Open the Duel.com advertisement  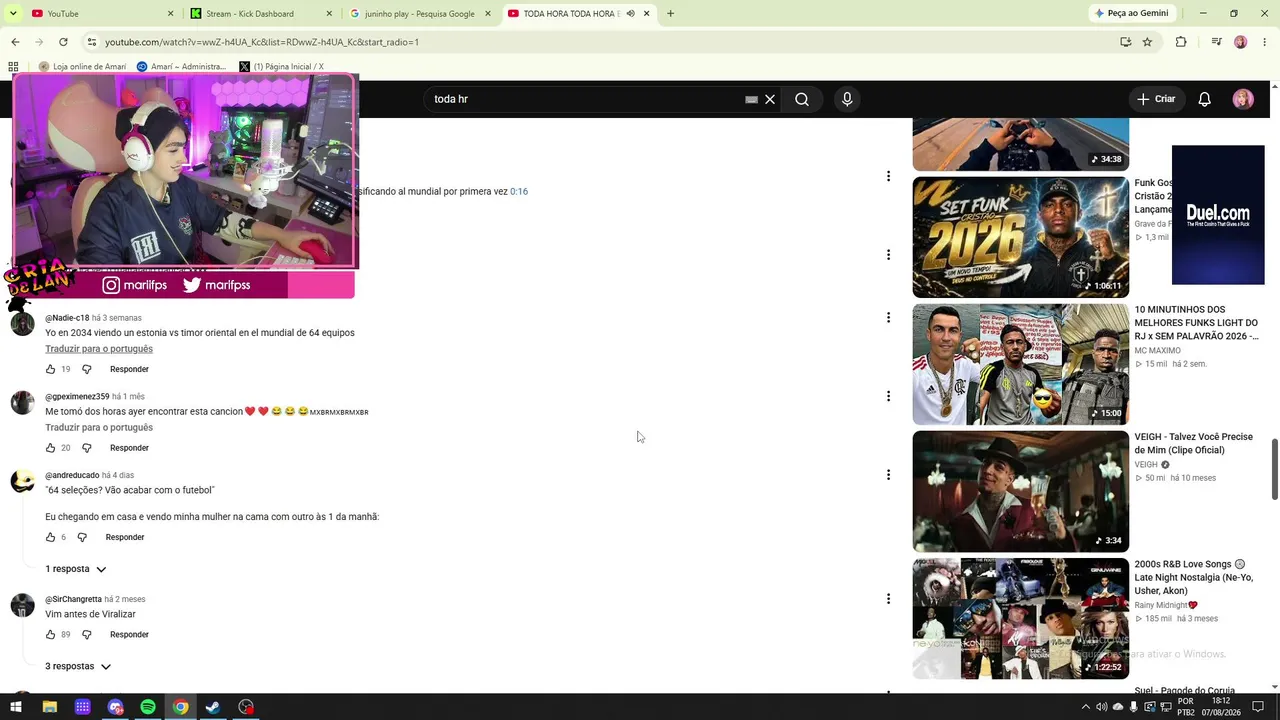tap(1218, 215)
